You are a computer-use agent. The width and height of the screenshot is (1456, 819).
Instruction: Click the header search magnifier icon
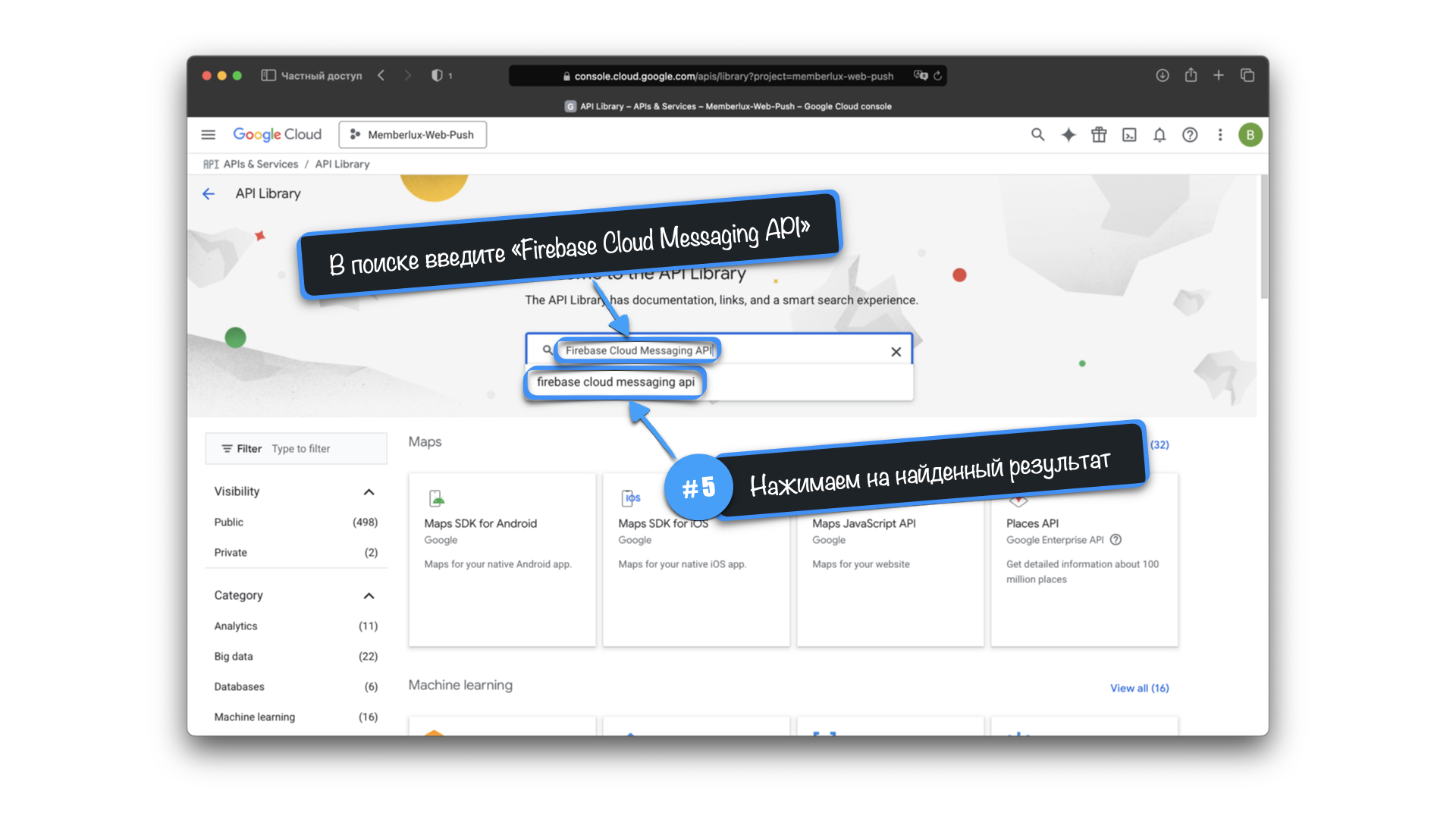click(1037, 135)
